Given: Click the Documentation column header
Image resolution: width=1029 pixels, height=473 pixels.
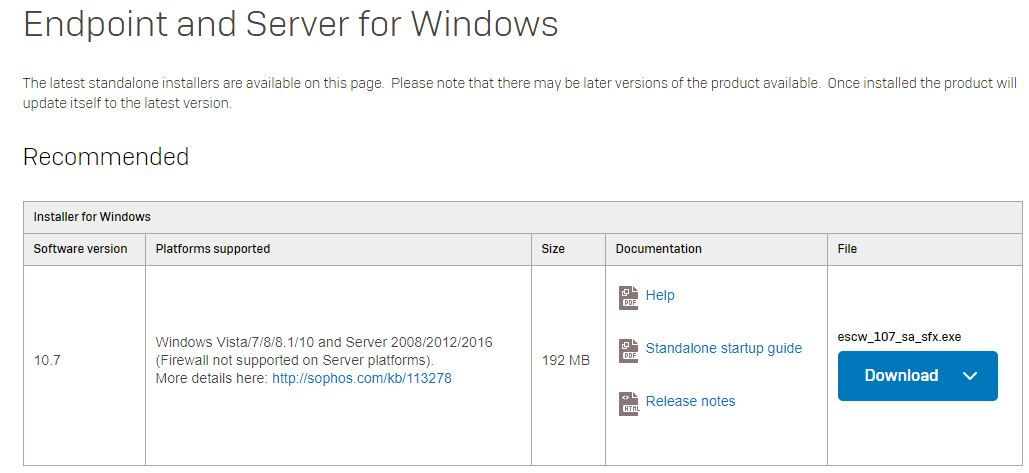Looking at the screenshot, I should click(x=658, y=249).
